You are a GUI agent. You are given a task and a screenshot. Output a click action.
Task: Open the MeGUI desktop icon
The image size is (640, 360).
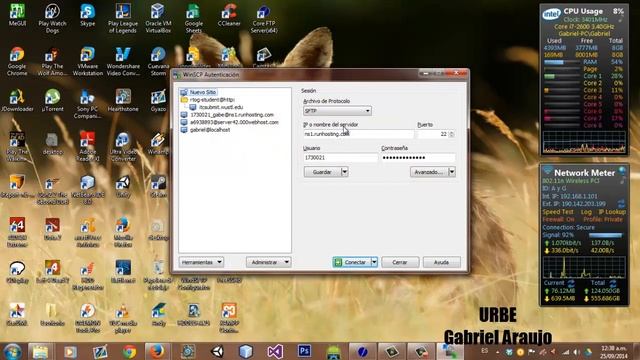coord(17,15)
